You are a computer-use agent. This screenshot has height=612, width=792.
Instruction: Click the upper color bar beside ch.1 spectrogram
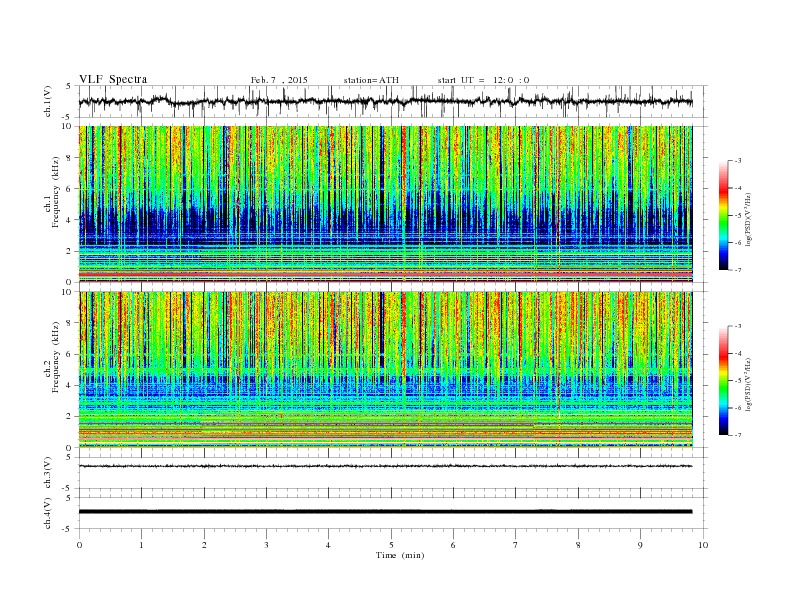[x=723, y=215]
